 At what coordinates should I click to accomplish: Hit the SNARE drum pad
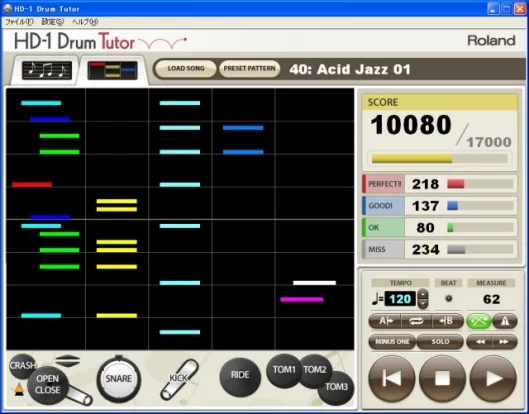pyautogui.click(x=118, y=379)
